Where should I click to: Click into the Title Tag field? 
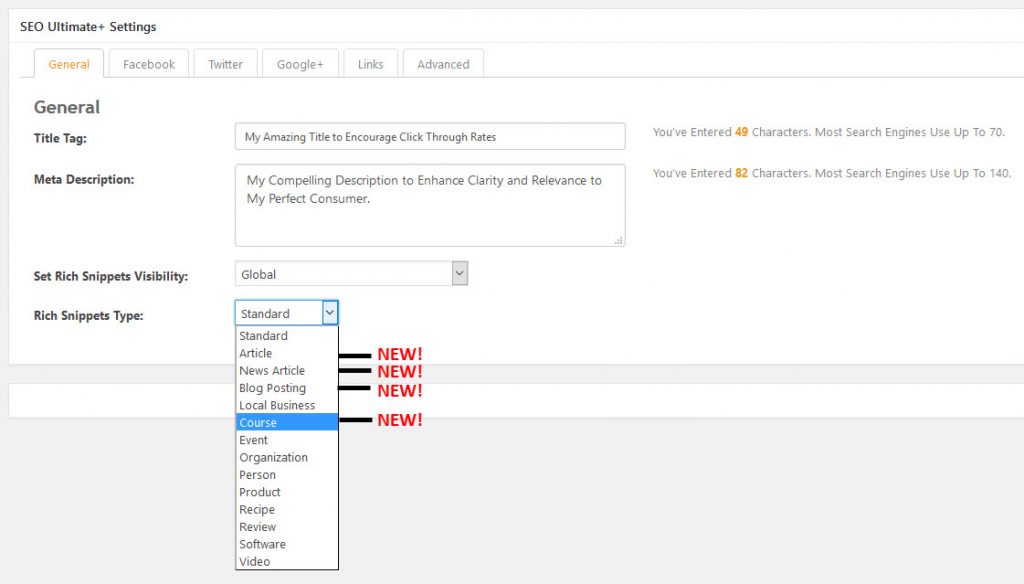[430, 137]
